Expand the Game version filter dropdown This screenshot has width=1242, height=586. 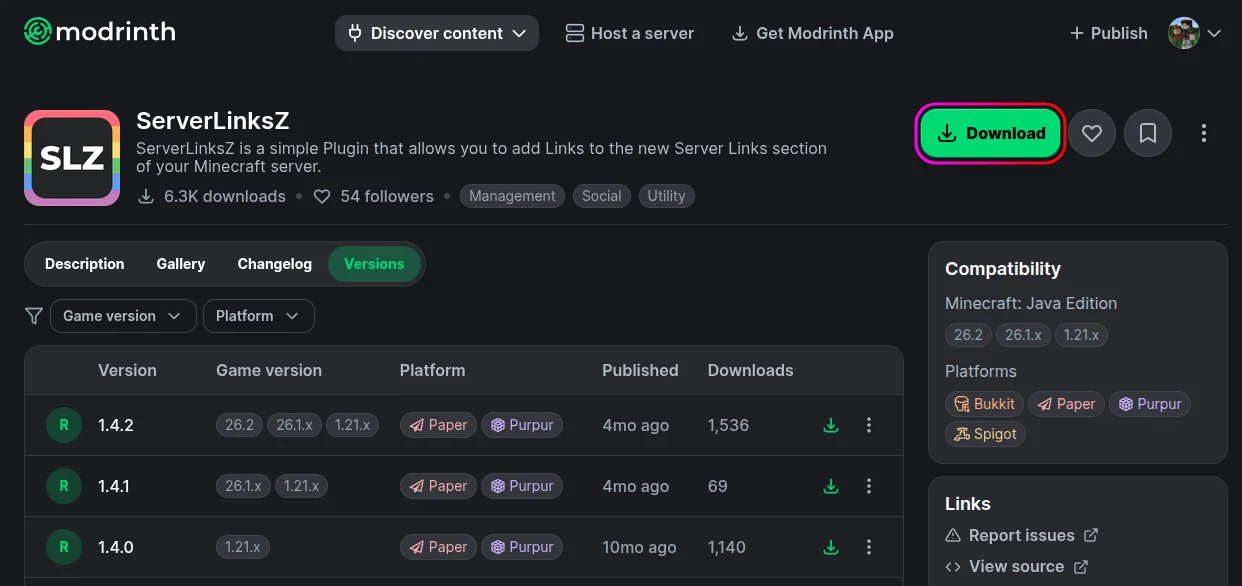pyautogui.click(x=122, y=316)
